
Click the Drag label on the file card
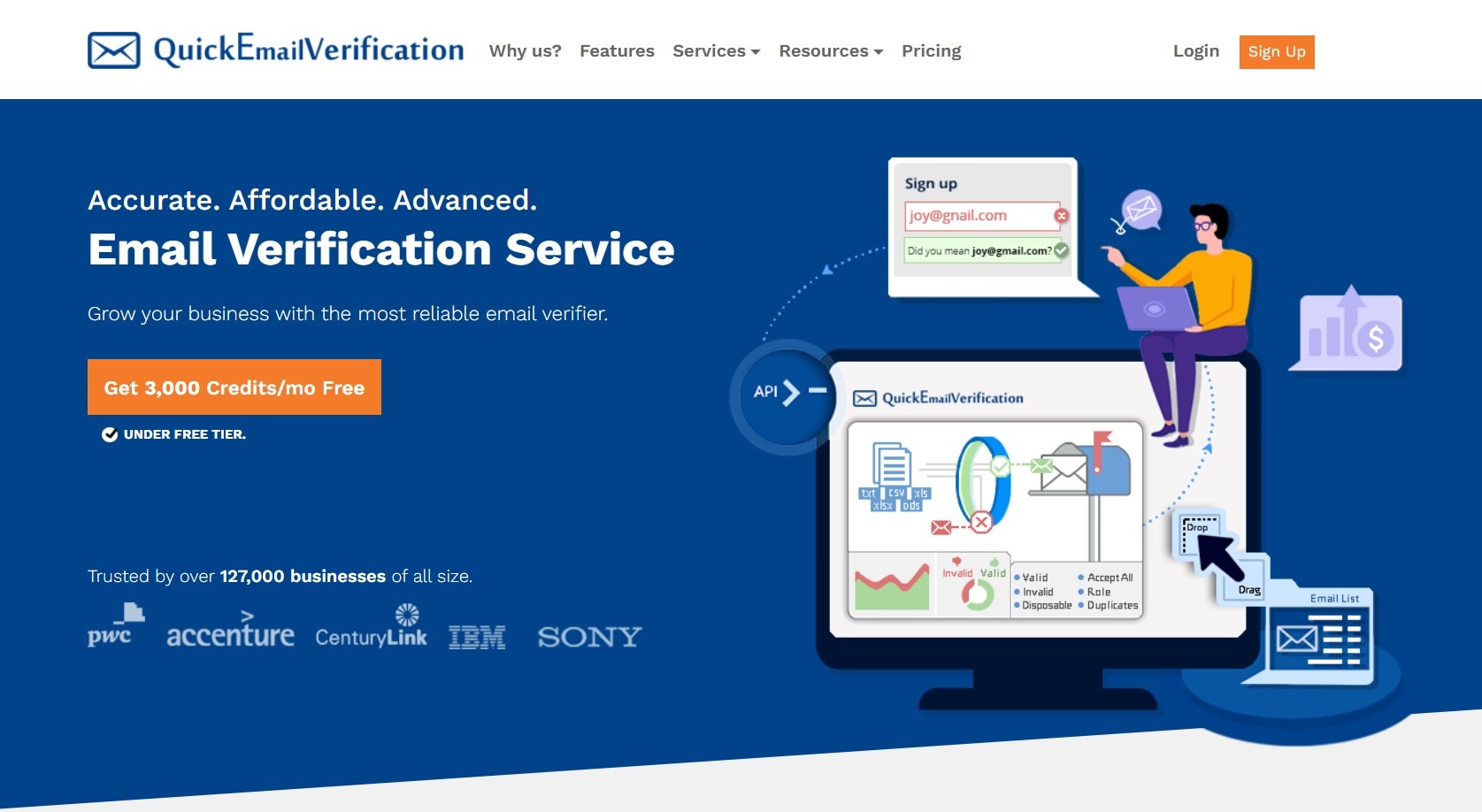(1249, 590)
